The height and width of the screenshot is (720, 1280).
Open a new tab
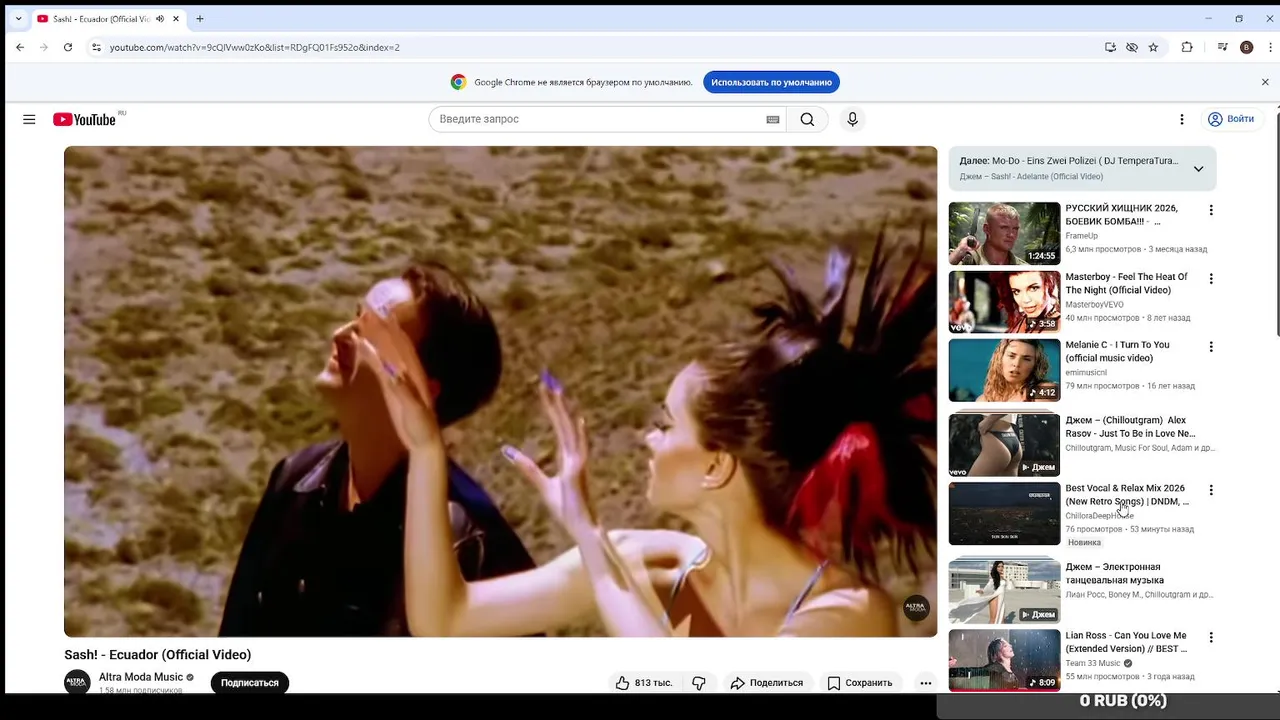pos(200,19)
